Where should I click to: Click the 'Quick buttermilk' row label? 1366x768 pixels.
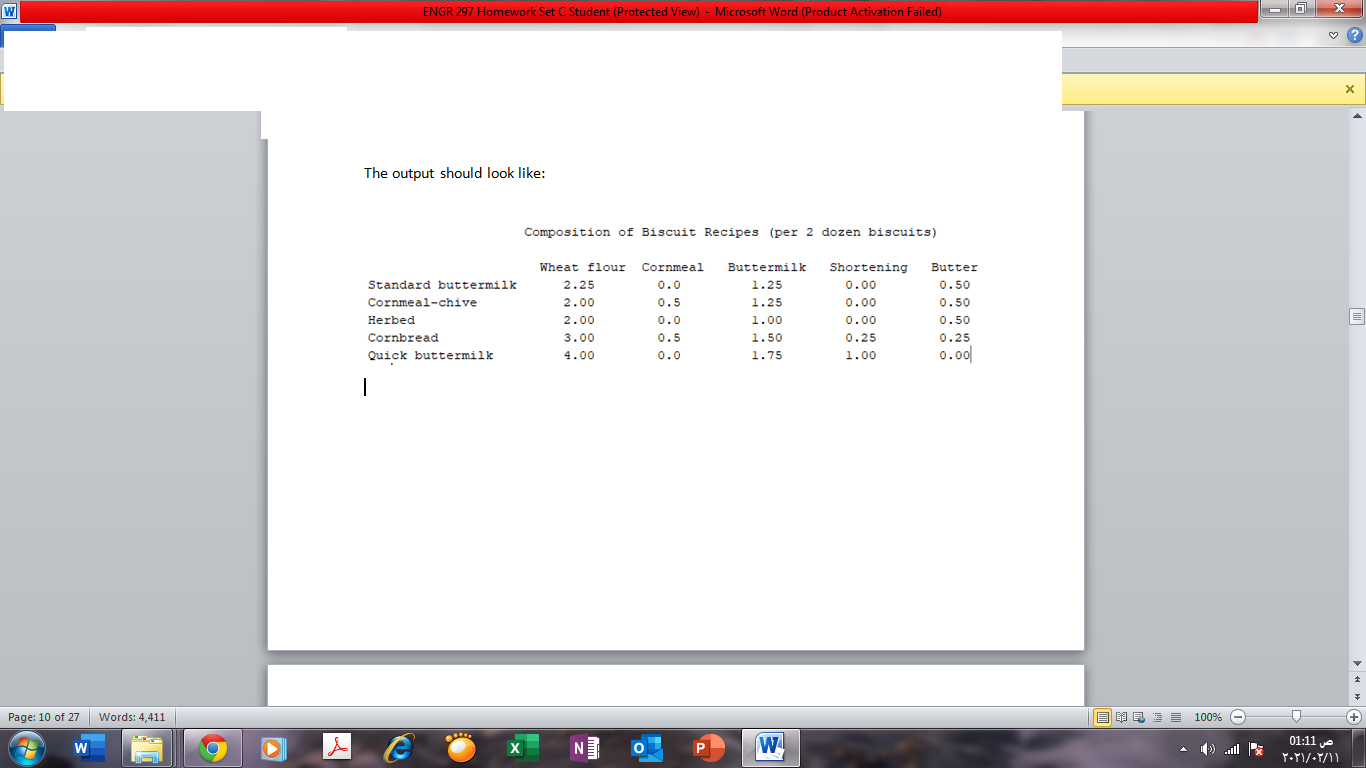click(x=430, y=356)
